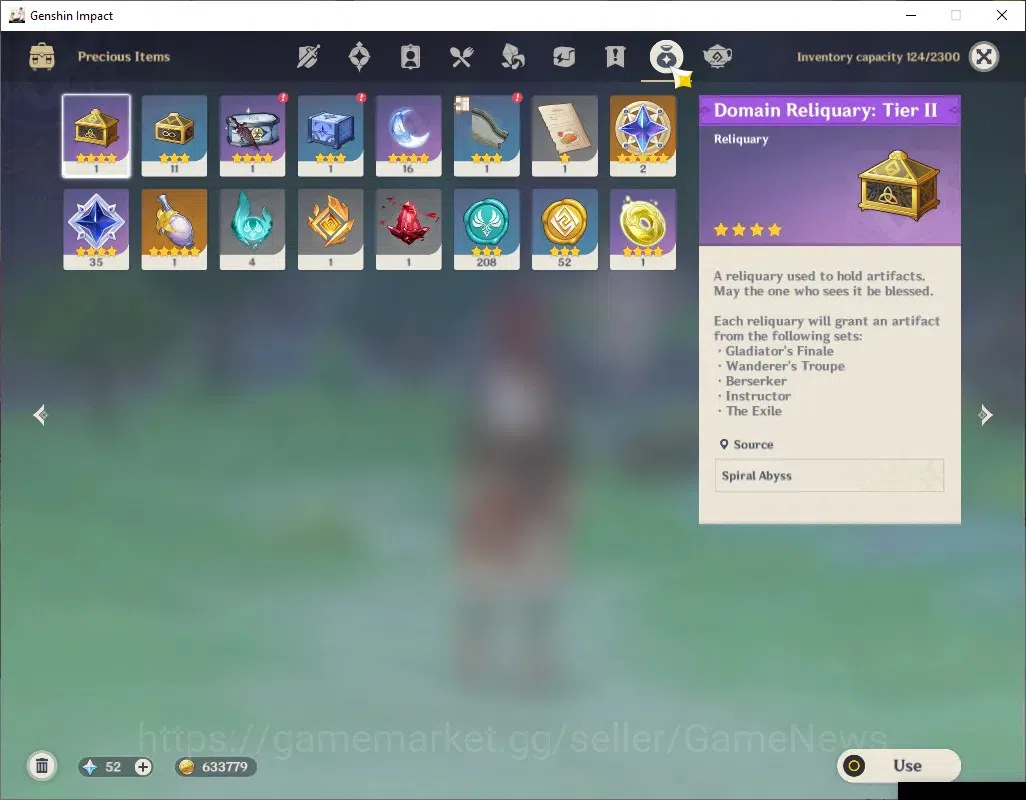Click the Reliquary subtitle in details panel

tap(741, 139)
